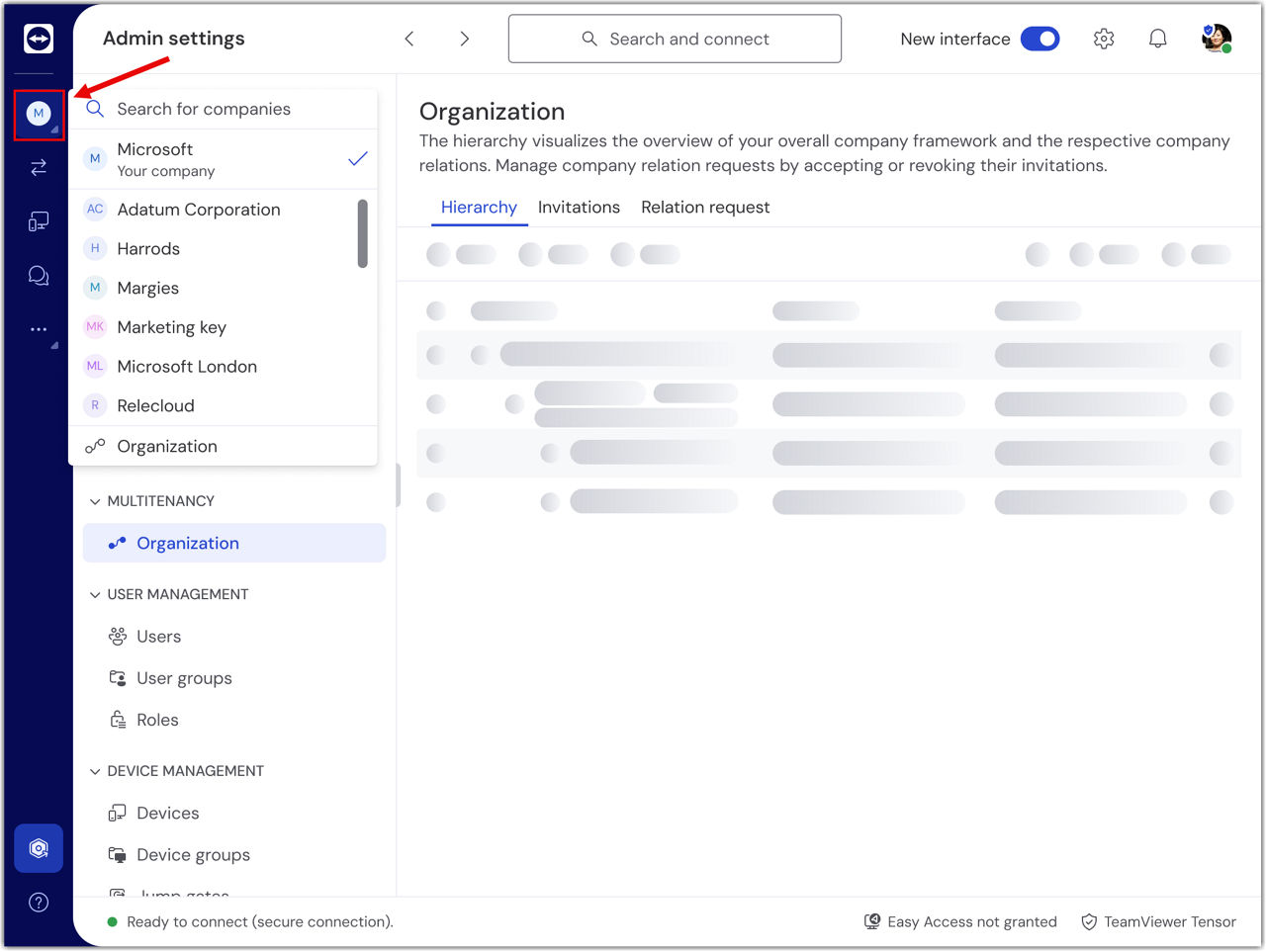Open the help question mark icon
The image size is (1266, 952).
pos(39,903)
